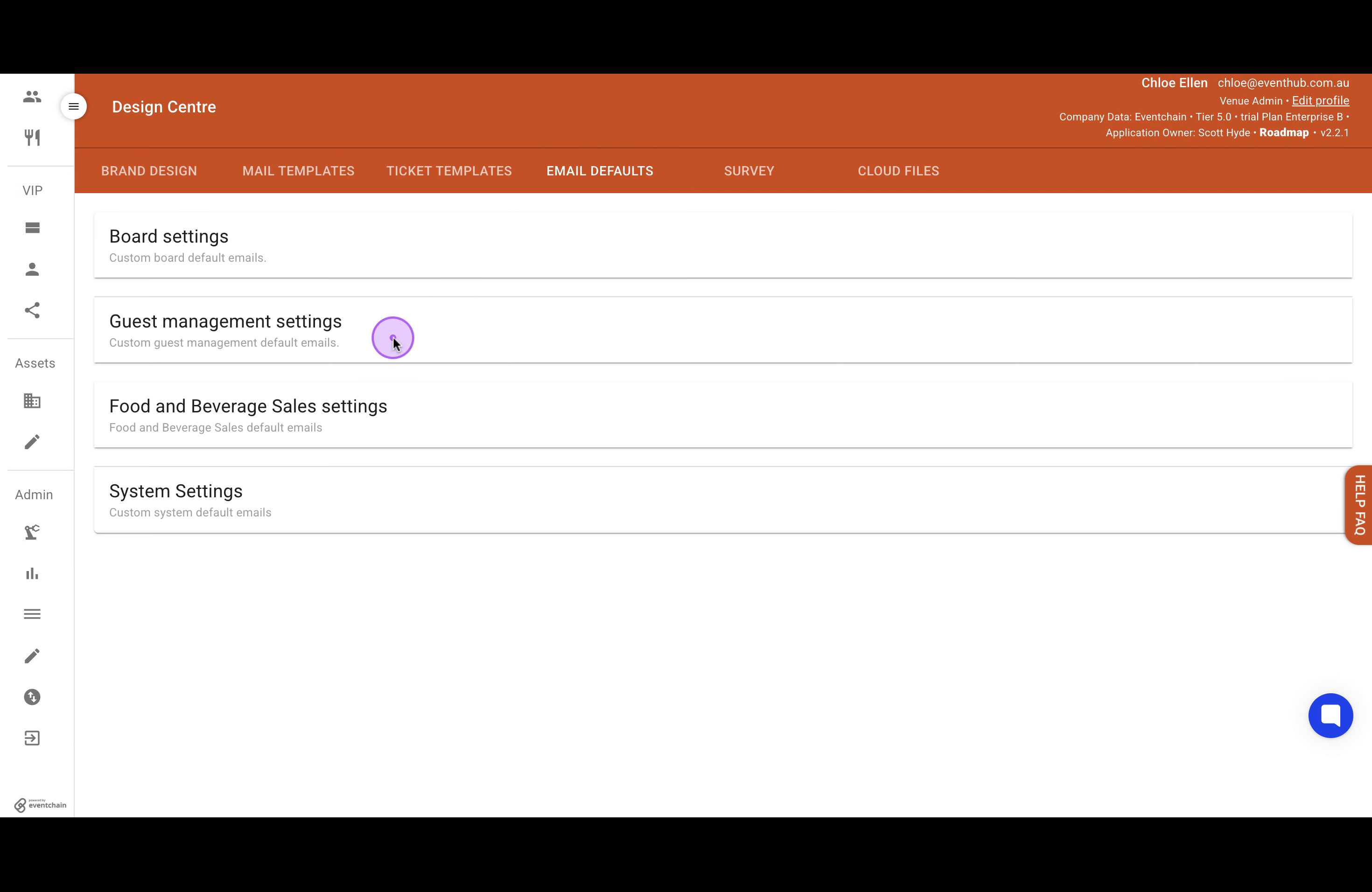Open the Roadmap link
Viewport: 1372px width, 892px height.
(x=1284, y=132)
